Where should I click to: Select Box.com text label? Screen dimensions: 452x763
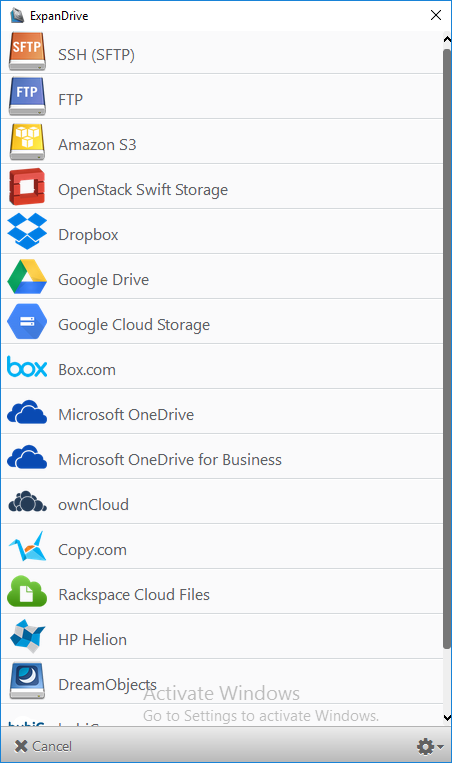[x=87, y=370]
